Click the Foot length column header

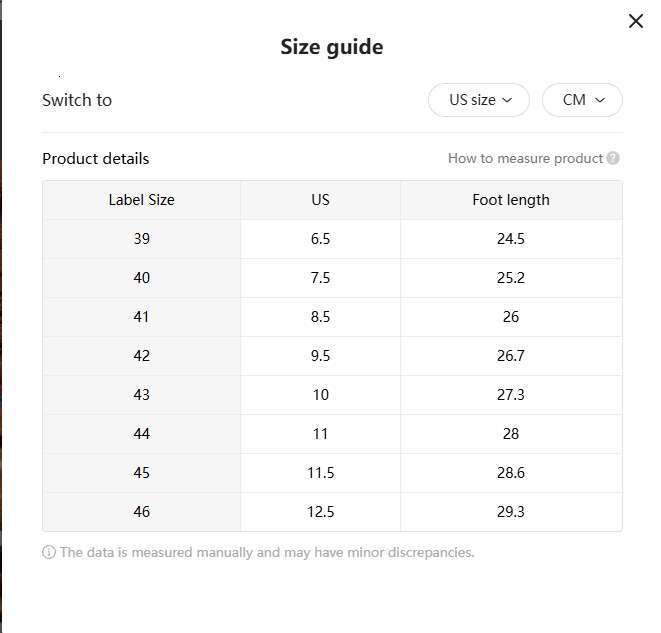511,200
